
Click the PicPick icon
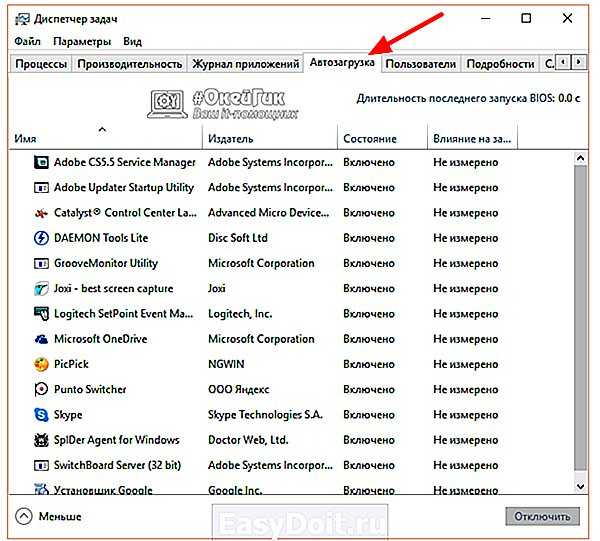(41, 364)
